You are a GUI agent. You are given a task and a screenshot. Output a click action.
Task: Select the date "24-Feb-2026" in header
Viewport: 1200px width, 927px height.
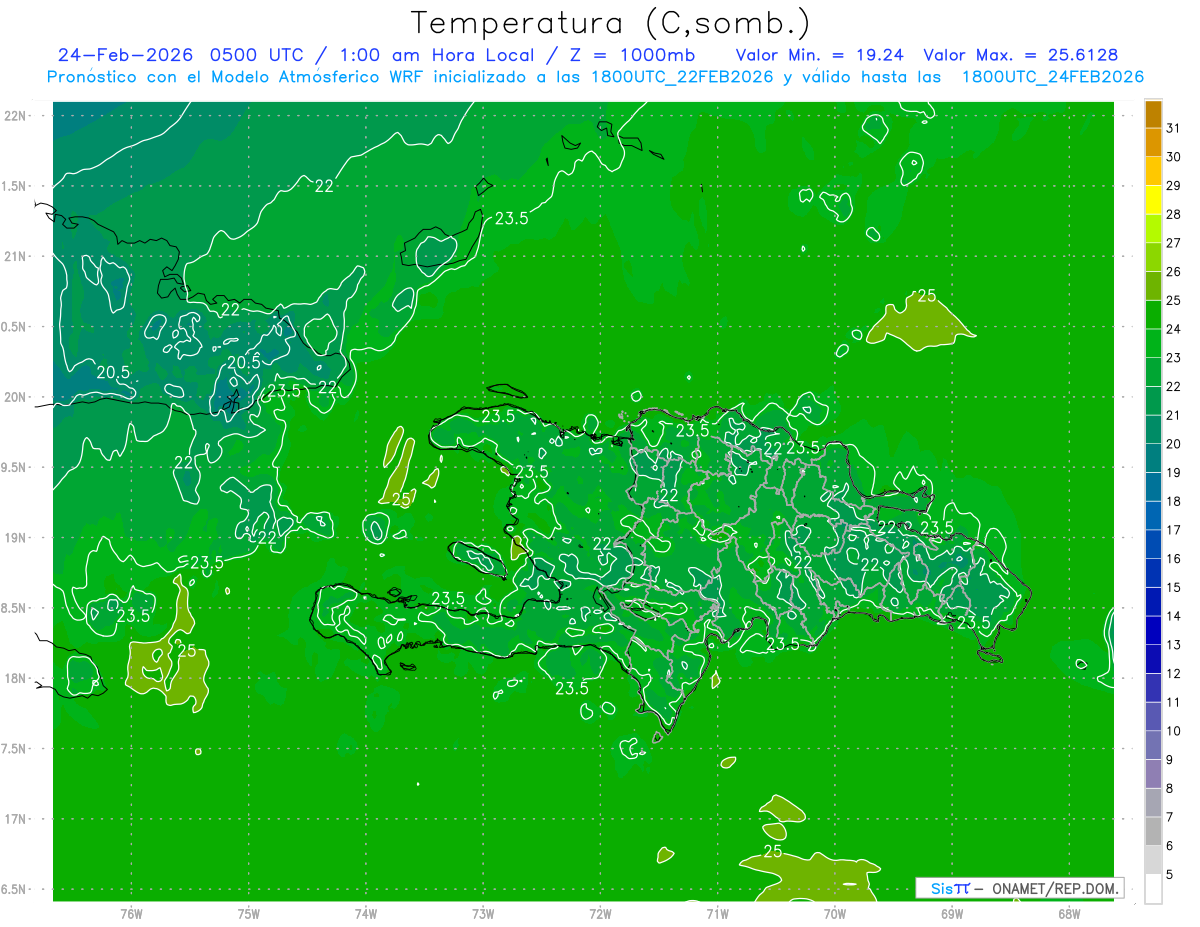126,55
